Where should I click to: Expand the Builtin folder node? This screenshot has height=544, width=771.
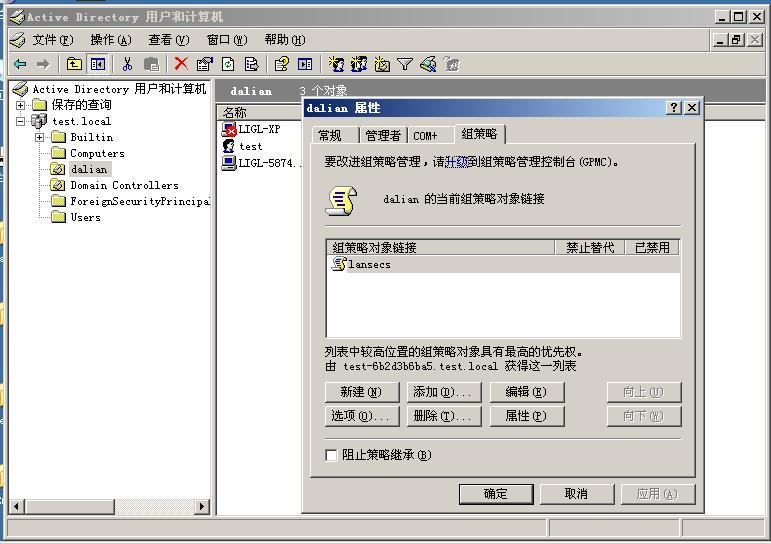[x=39, y=137]
